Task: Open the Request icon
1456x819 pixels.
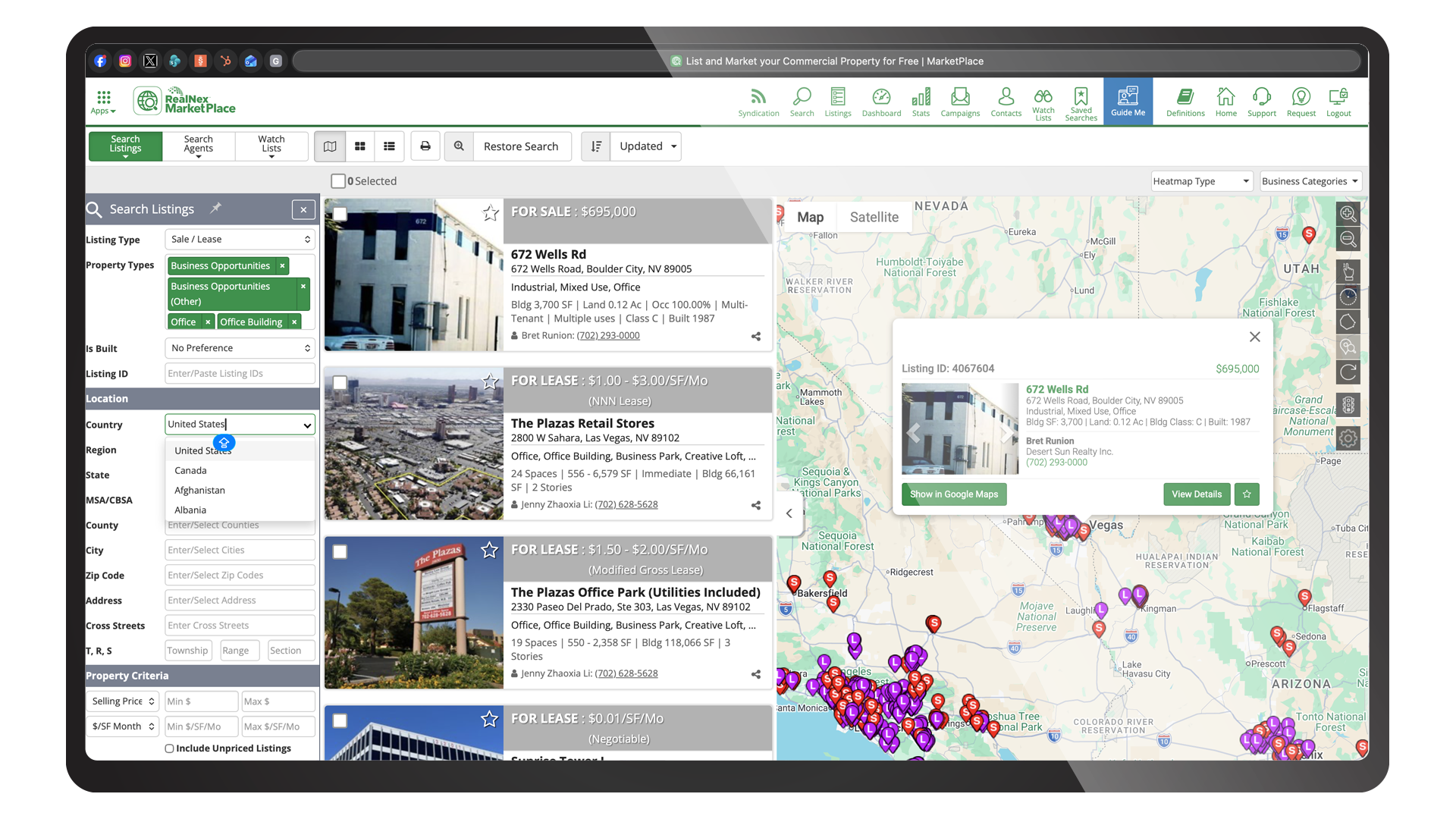Action: pos(1301,102)
